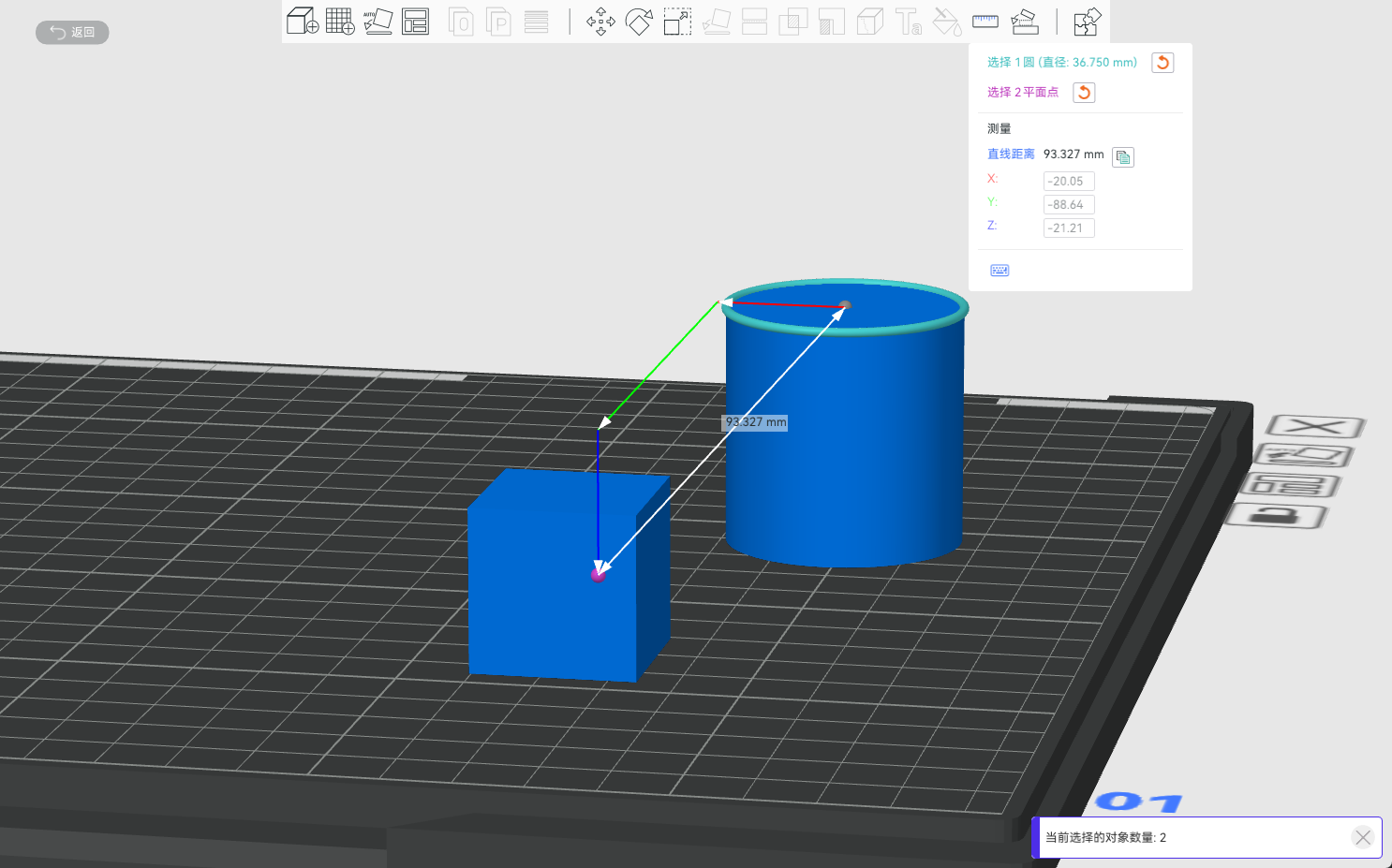Image resolution: width=1392 pixels, height=868 pixels.
Task: Click the Z distance input field
Action: click(1069, 228)
